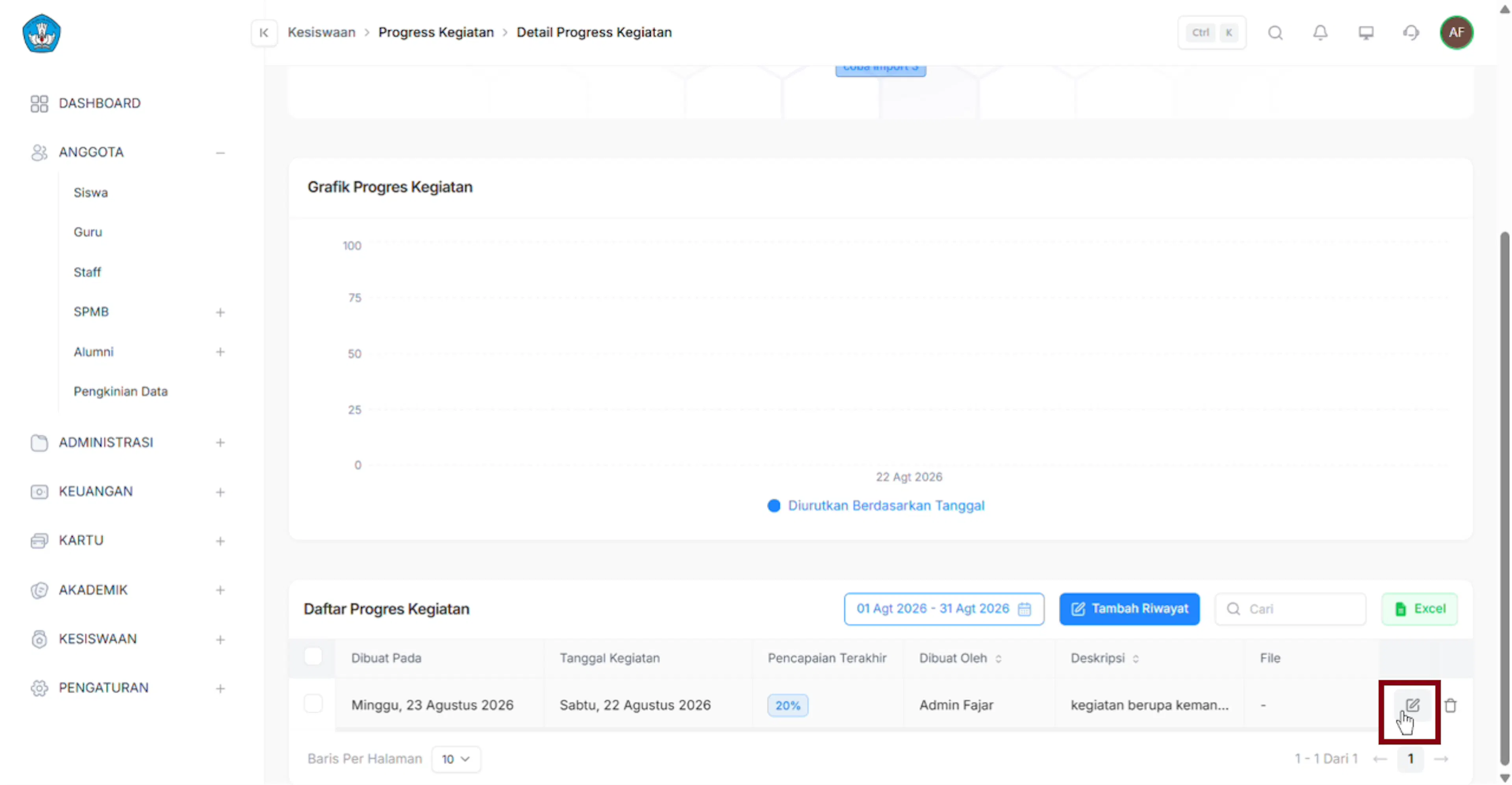
Task: Open the Pengkinian Data submenu item
Action: (120, 391)
